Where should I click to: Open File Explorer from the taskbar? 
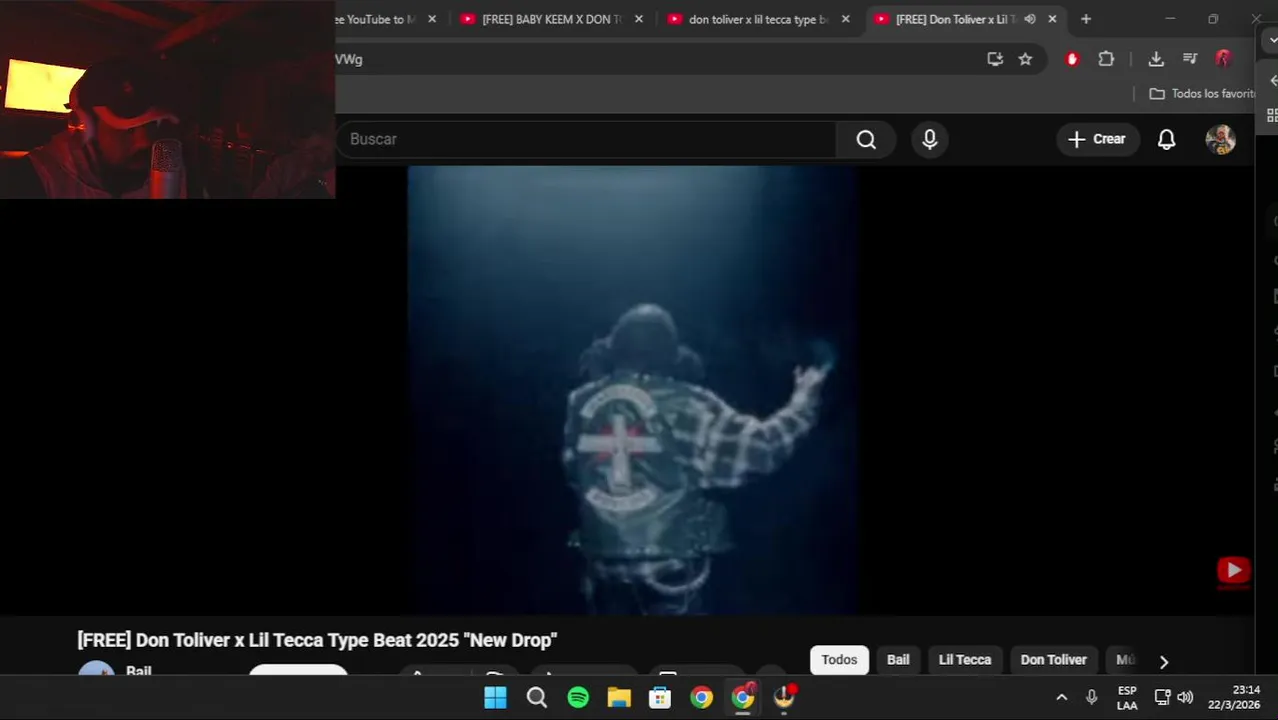619,698
